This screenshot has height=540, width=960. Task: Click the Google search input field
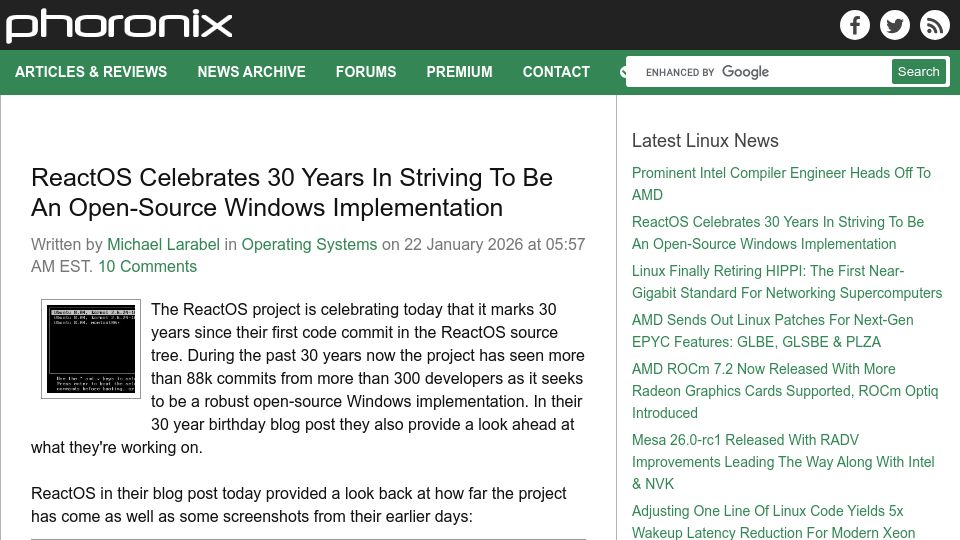759,72
